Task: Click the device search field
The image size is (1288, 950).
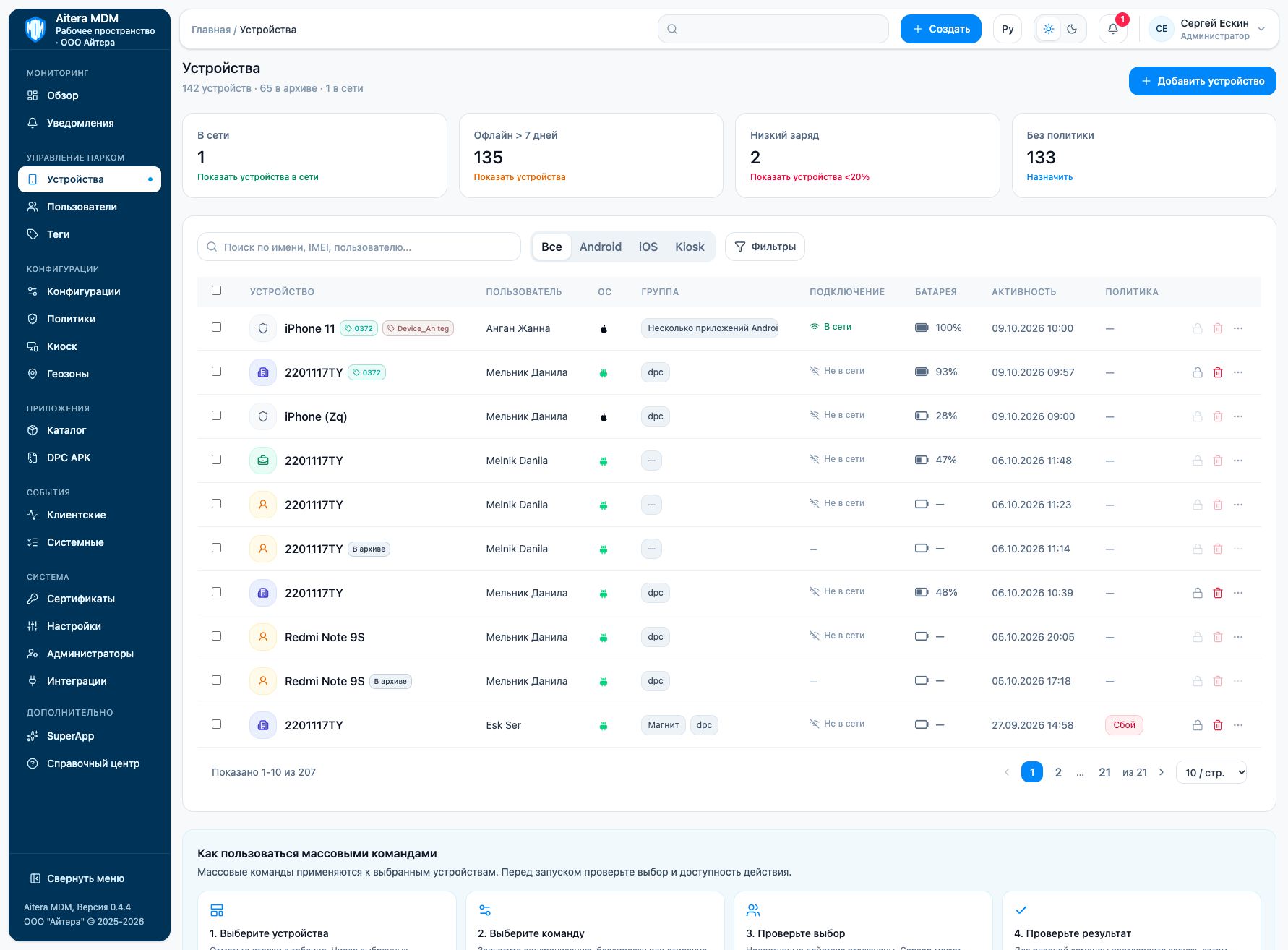Action: 359,247
